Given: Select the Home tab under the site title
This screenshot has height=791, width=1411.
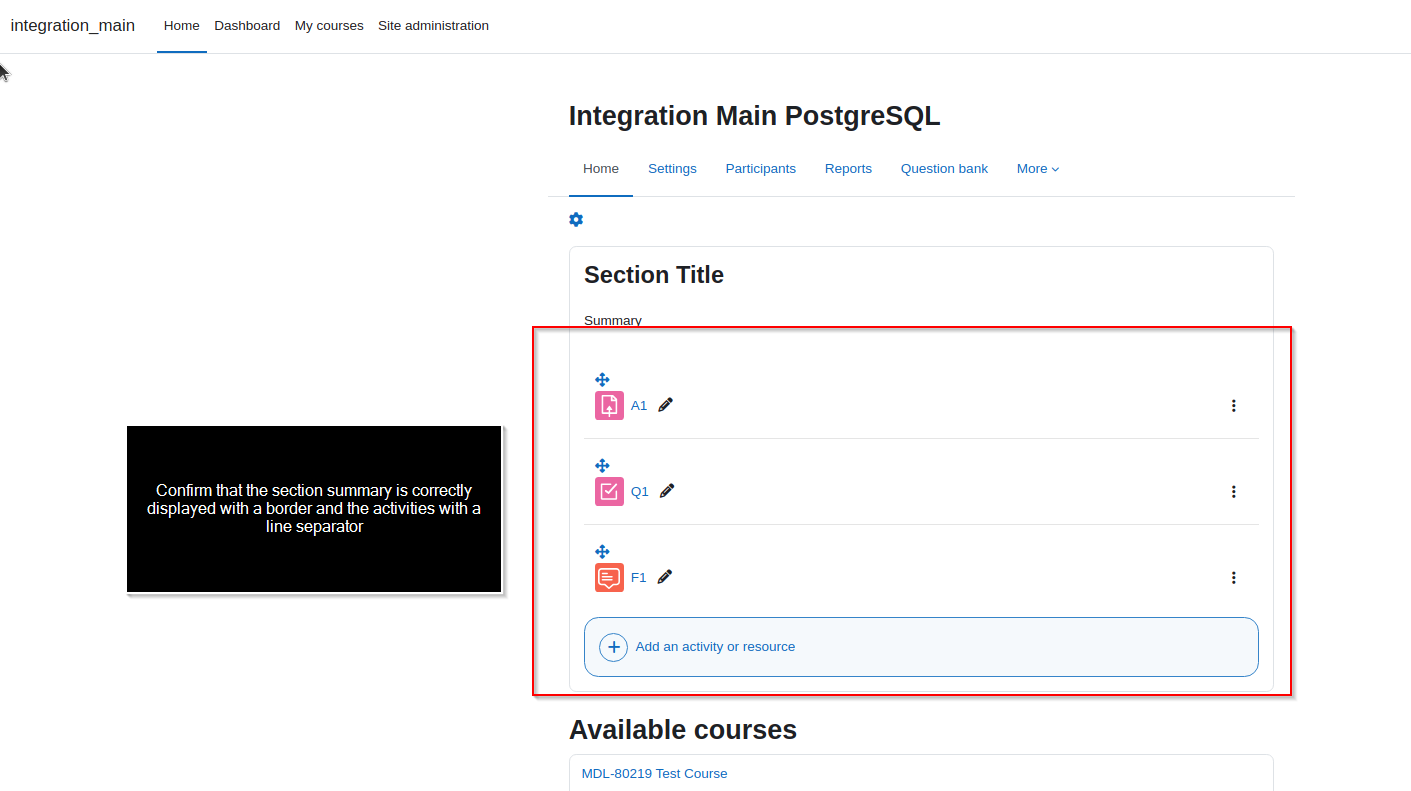Looking at the screenshot, I should click(601, 169).
